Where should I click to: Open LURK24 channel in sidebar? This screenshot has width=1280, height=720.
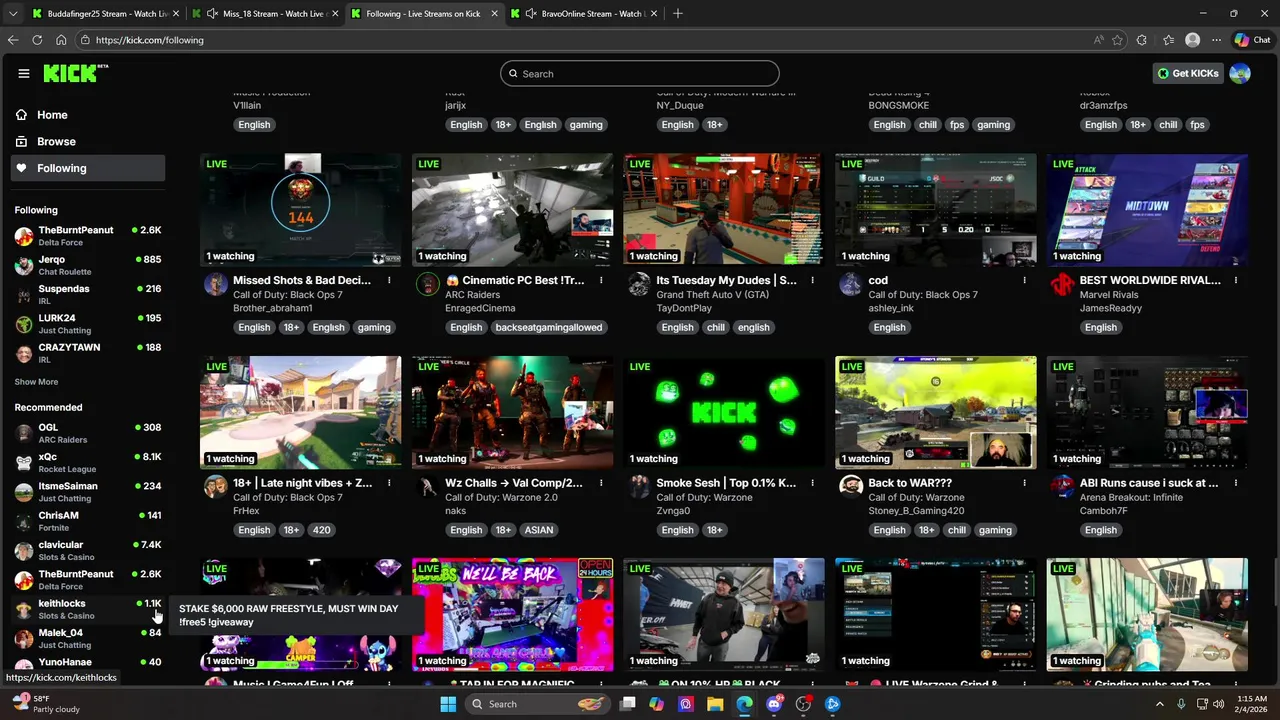pos(89,324)
